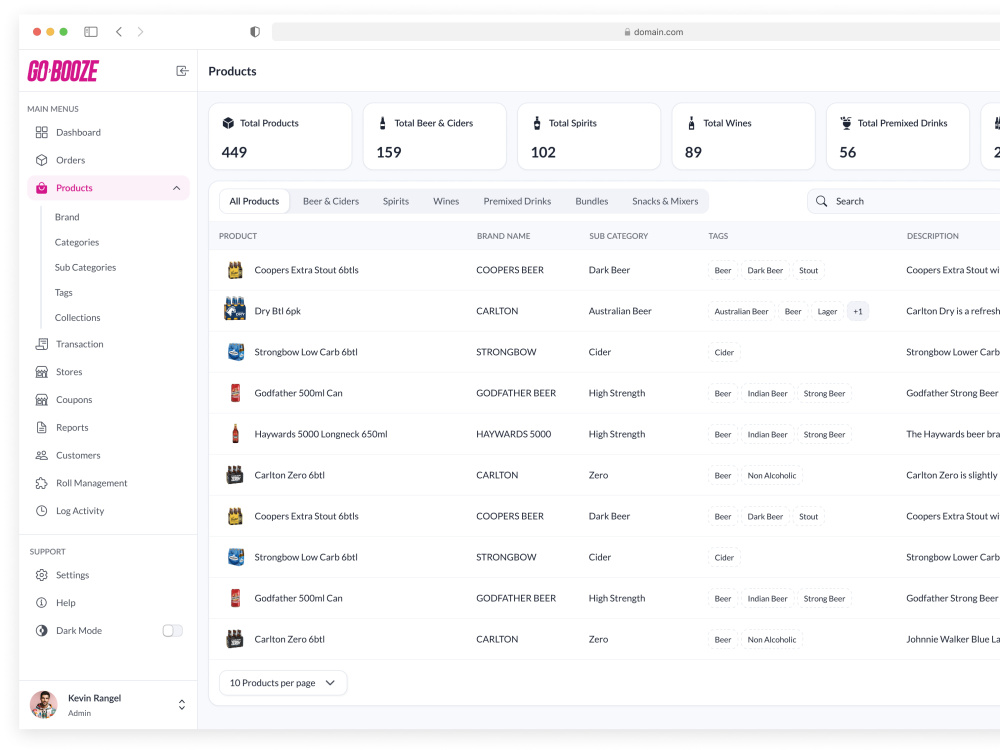Image resolution: width=1000 pixels, height=750 pixels.
Task: Click the TAGS column header
Action: 718,236
